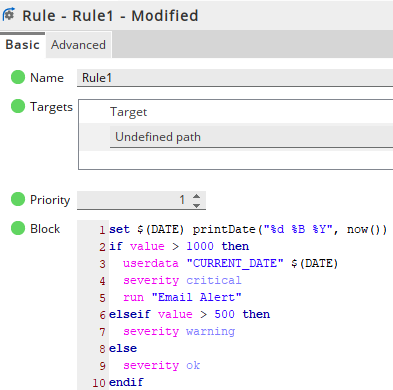Click the 'severity ok' code line

tap(162, 365)
